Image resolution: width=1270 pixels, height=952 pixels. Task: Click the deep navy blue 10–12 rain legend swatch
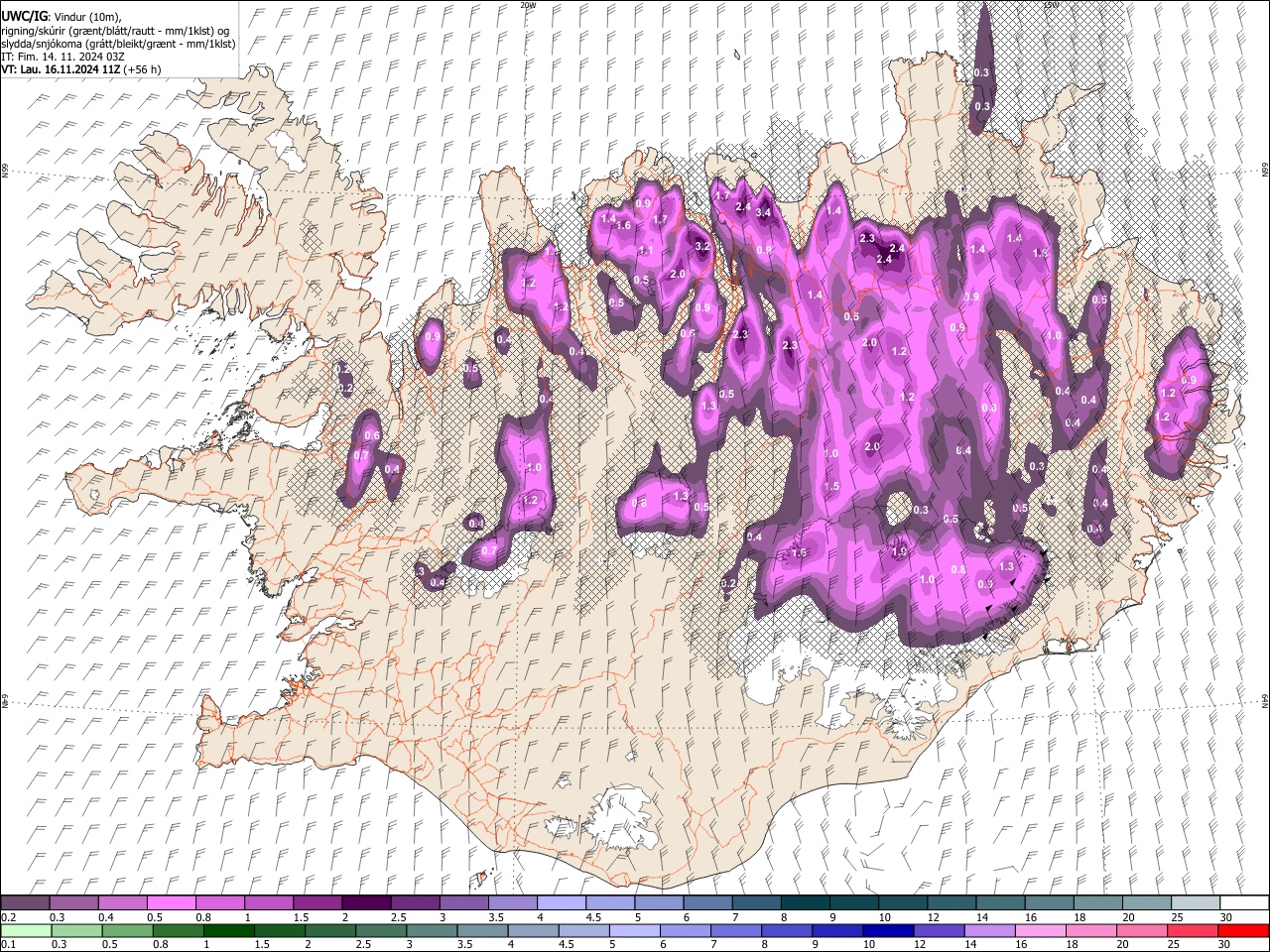click(x=889, y=930)
